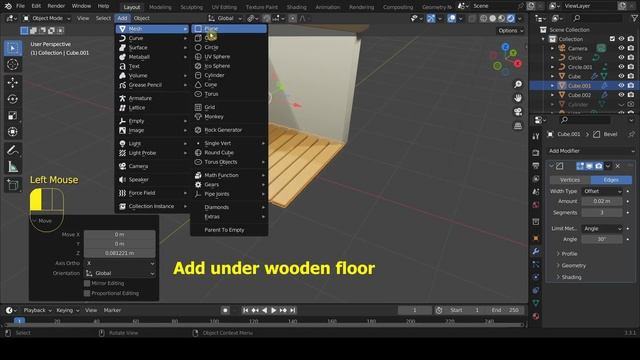Open the Keying menu in timeline

point(67,310)
